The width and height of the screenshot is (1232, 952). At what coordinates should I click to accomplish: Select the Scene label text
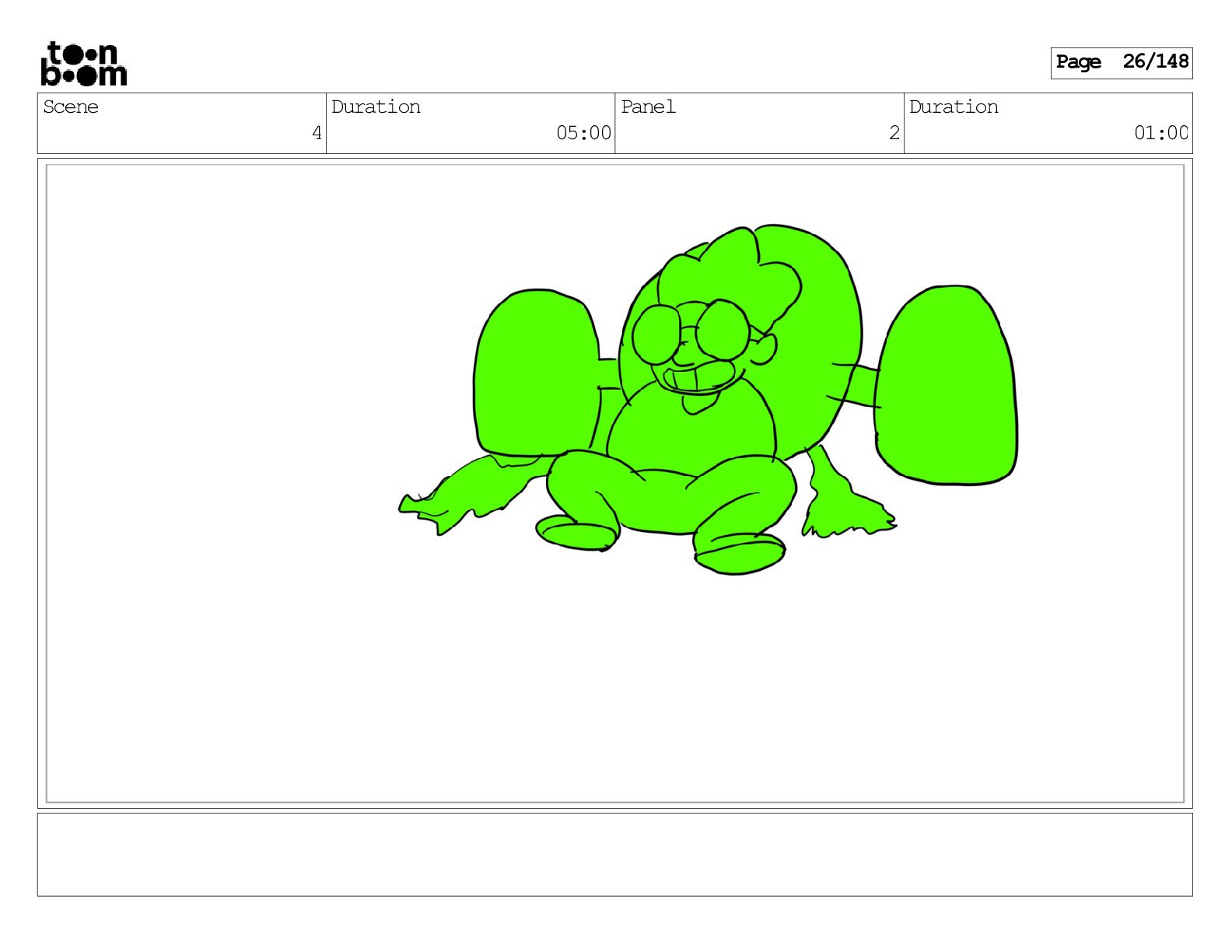pos(71,107)
